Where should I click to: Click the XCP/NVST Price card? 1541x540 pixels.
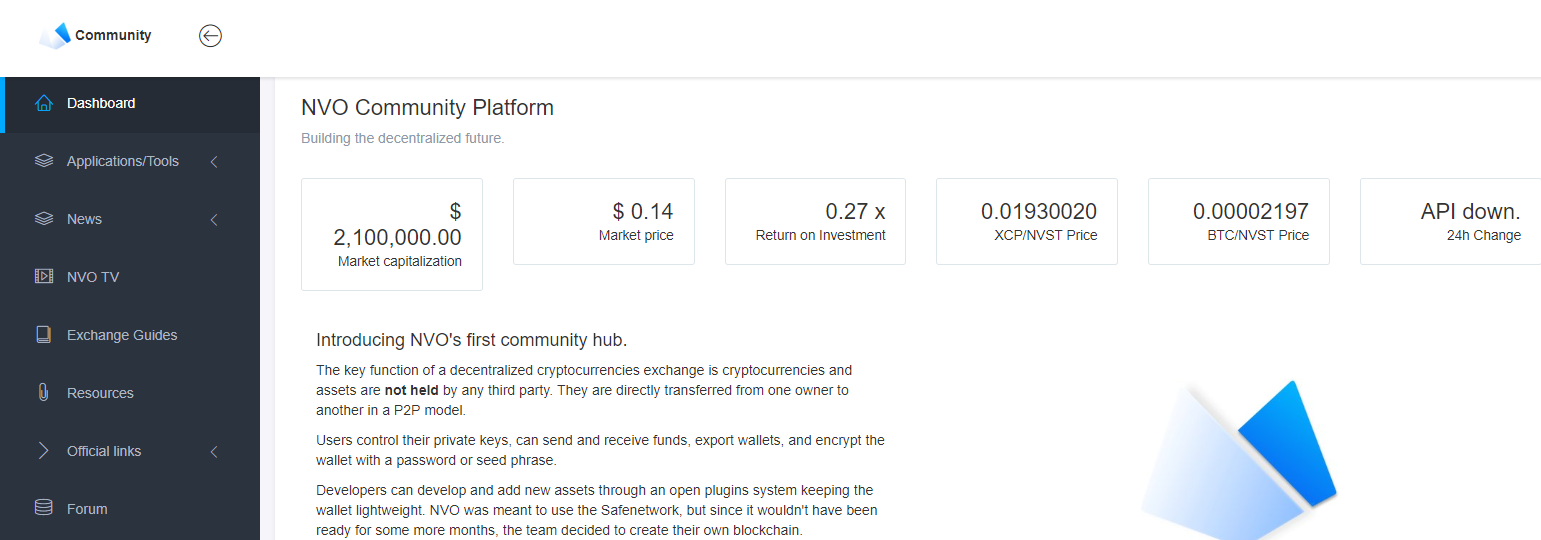pyautogui.click(x=1027, y=222)
